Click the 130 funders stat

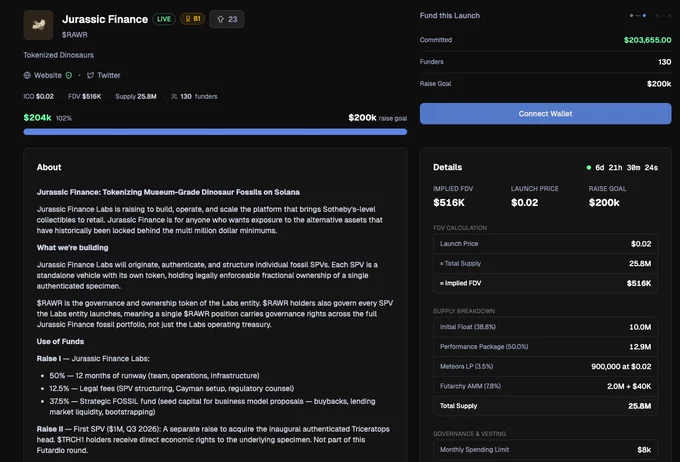194,96
